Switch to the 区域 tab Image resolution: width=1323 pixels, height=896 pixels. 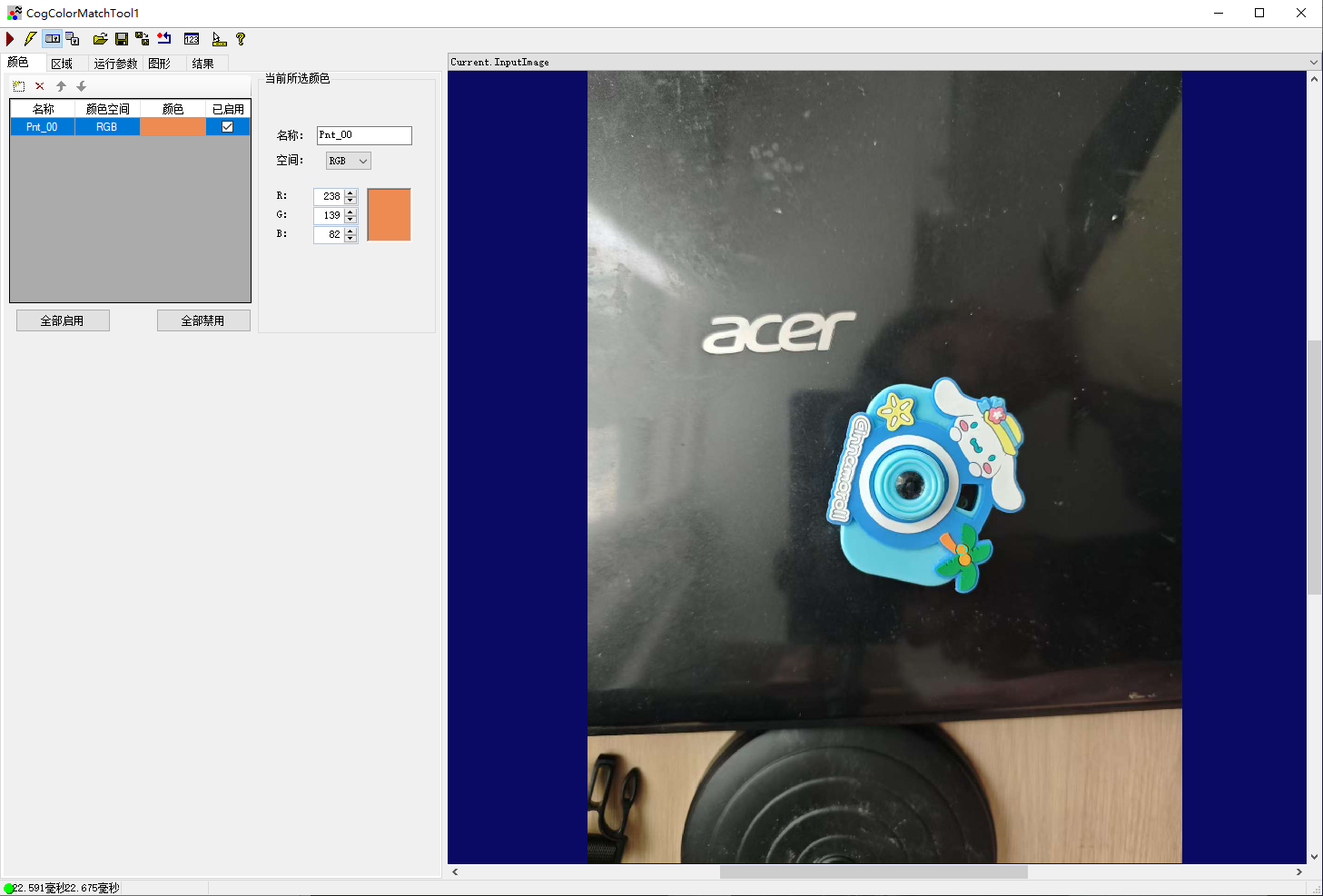point(62,64)
